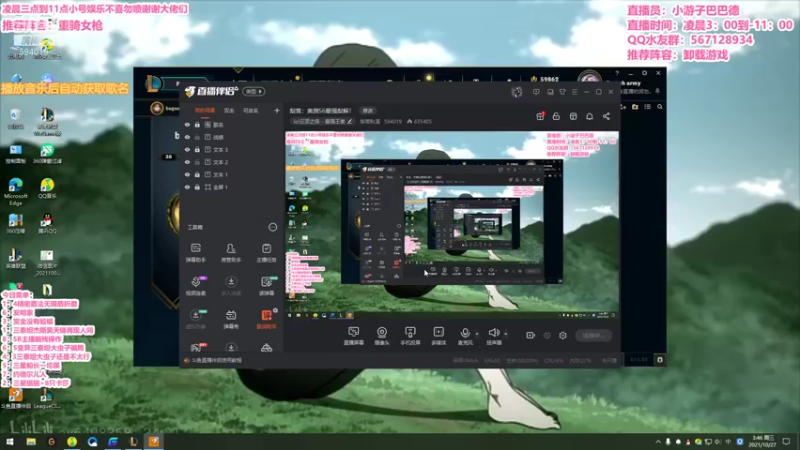Open the speaker announcement link at window bottom

coord(213,360)
